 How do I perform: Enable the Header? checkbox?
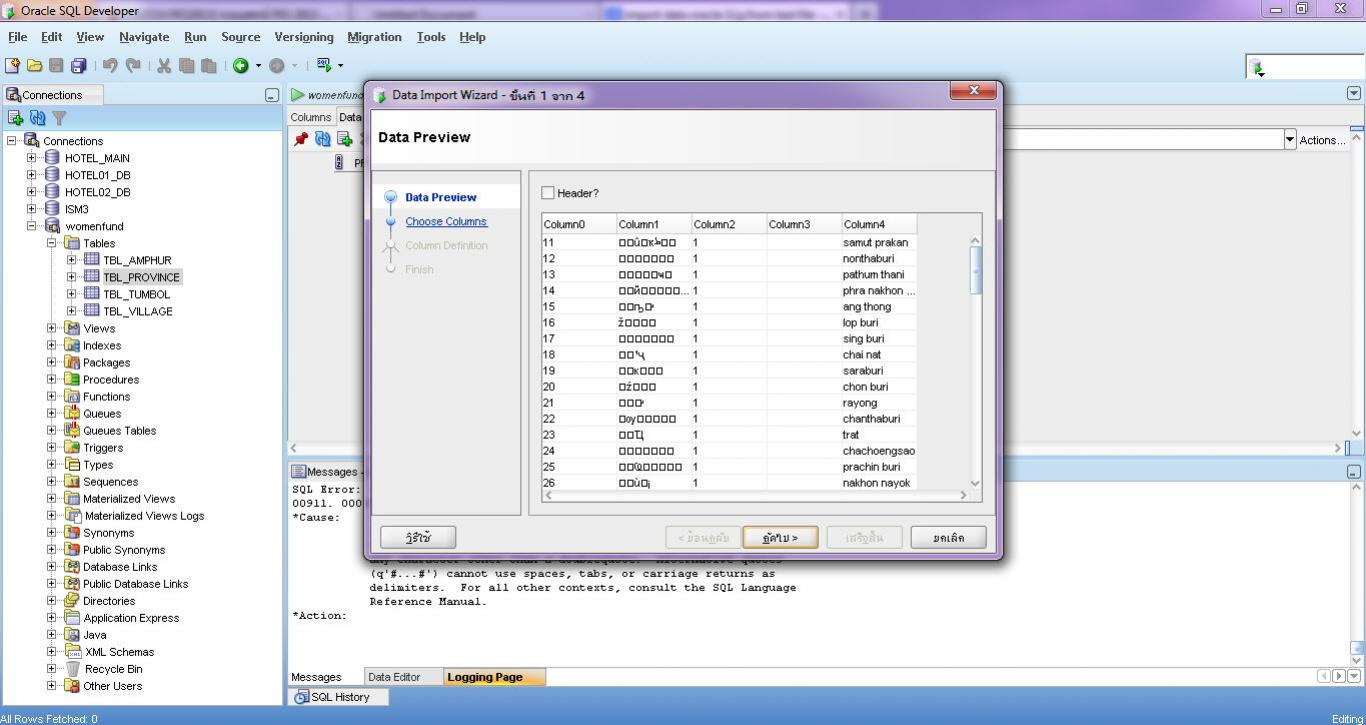point(548,193)
